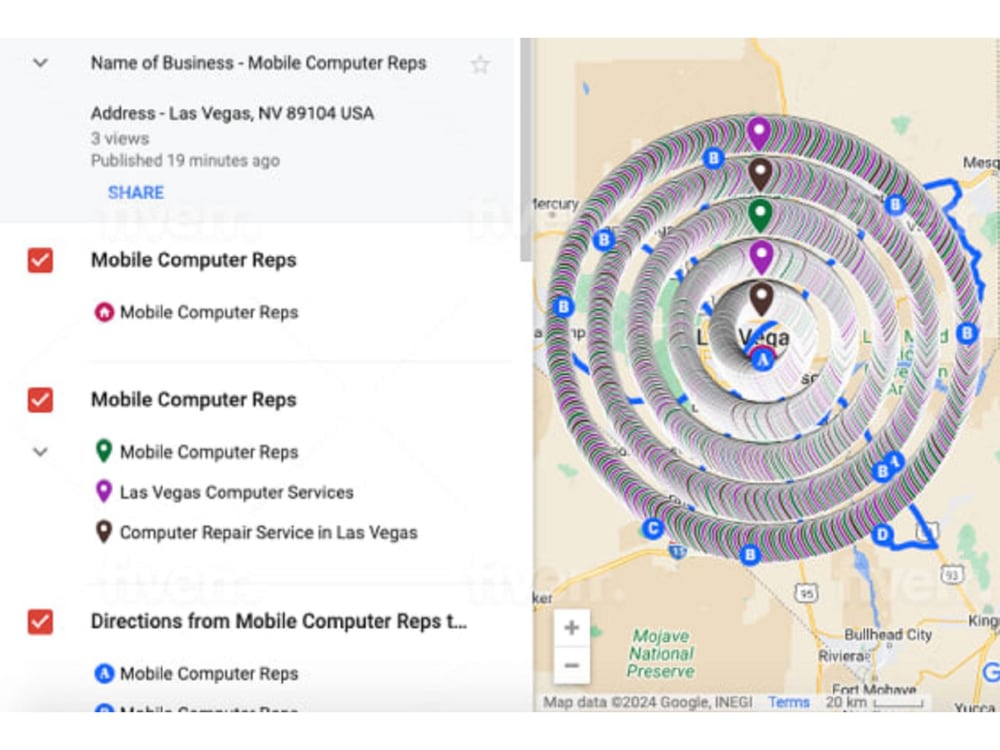The height and width of the screenshot is (750, 1000).
Task: Click the zoom in button
Action: pos(571,626)
